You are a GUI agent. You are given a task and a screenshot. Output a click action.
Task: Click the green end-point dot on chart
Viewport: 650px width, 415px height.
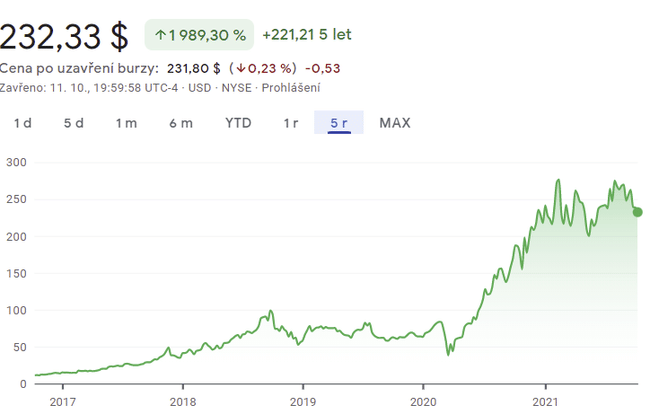[x=638, y=211]
